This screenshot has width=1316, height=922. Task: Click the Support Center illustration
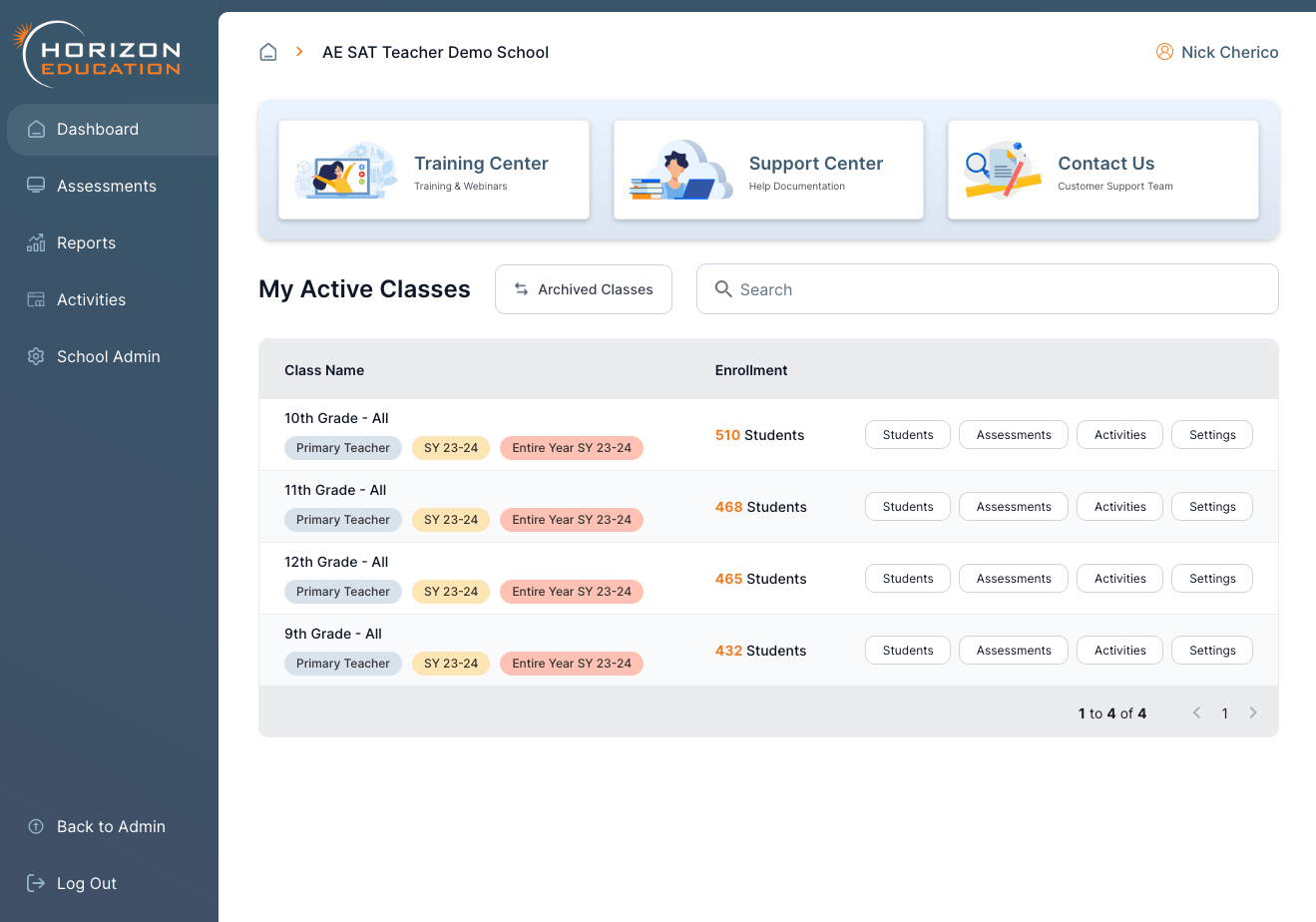pos(679,170)
